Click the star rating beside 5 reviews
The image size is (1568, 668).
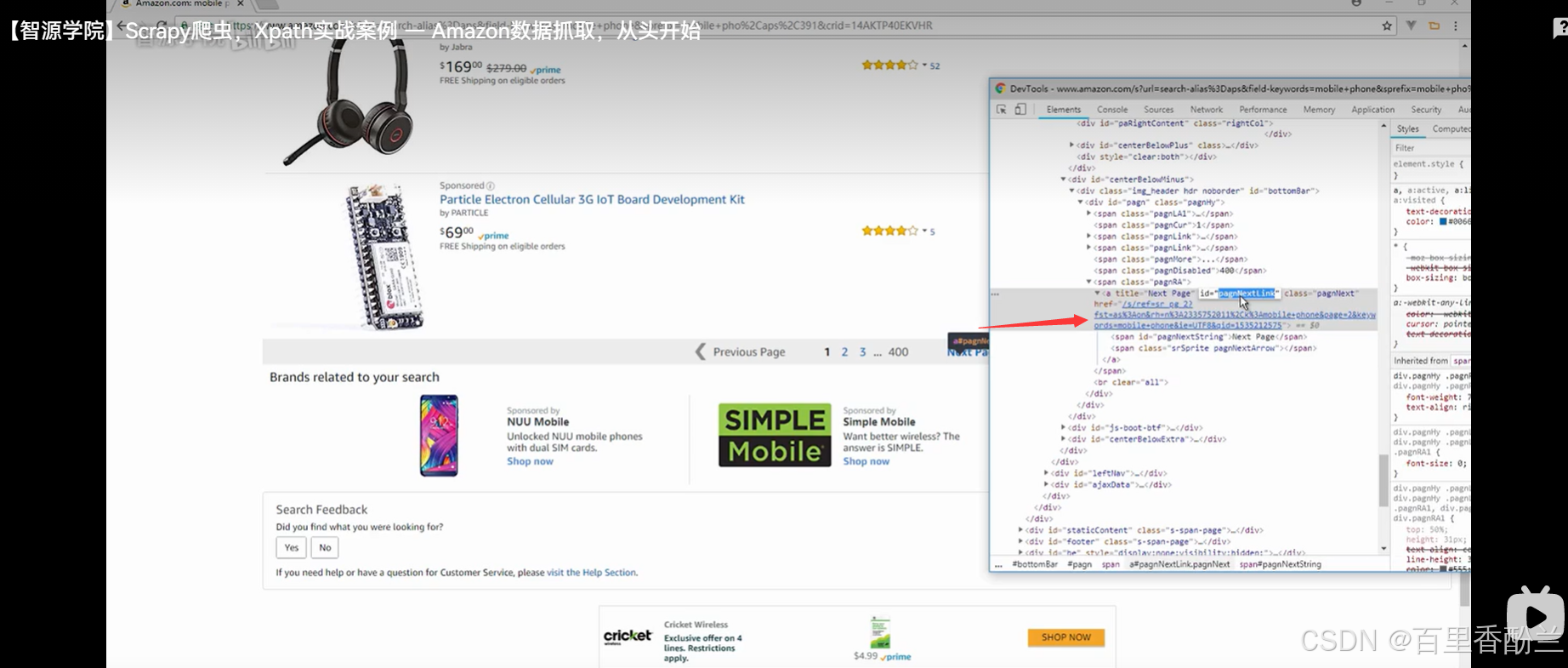[889, 231]
